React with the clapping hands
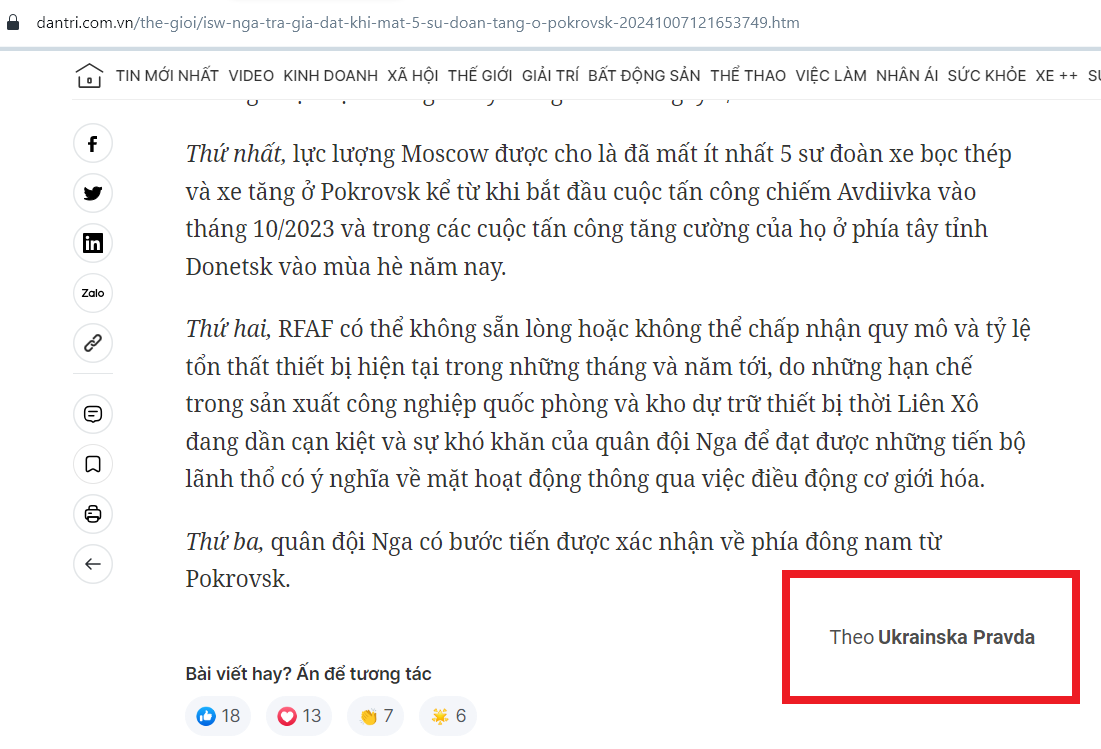 coord(376,716)
